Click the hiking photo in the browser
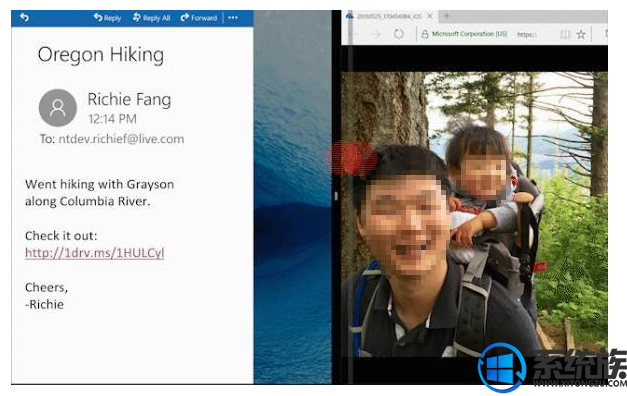The width and height of the screenshot is (627, 396). click(474, 214)
